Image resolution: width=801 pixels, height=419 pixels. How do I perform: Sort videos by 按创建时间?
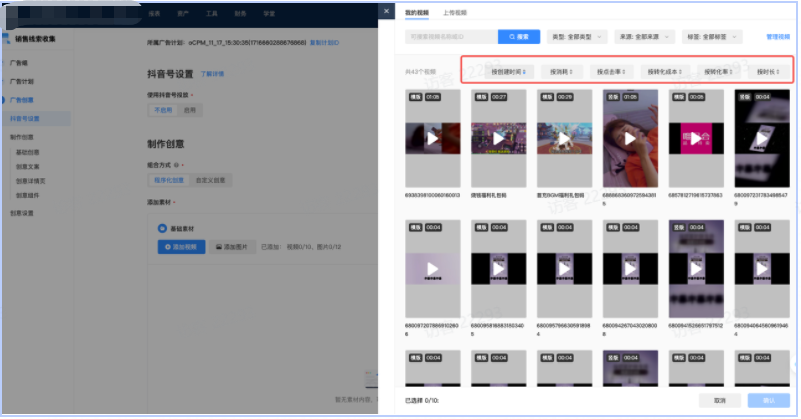tap(507, 72)
